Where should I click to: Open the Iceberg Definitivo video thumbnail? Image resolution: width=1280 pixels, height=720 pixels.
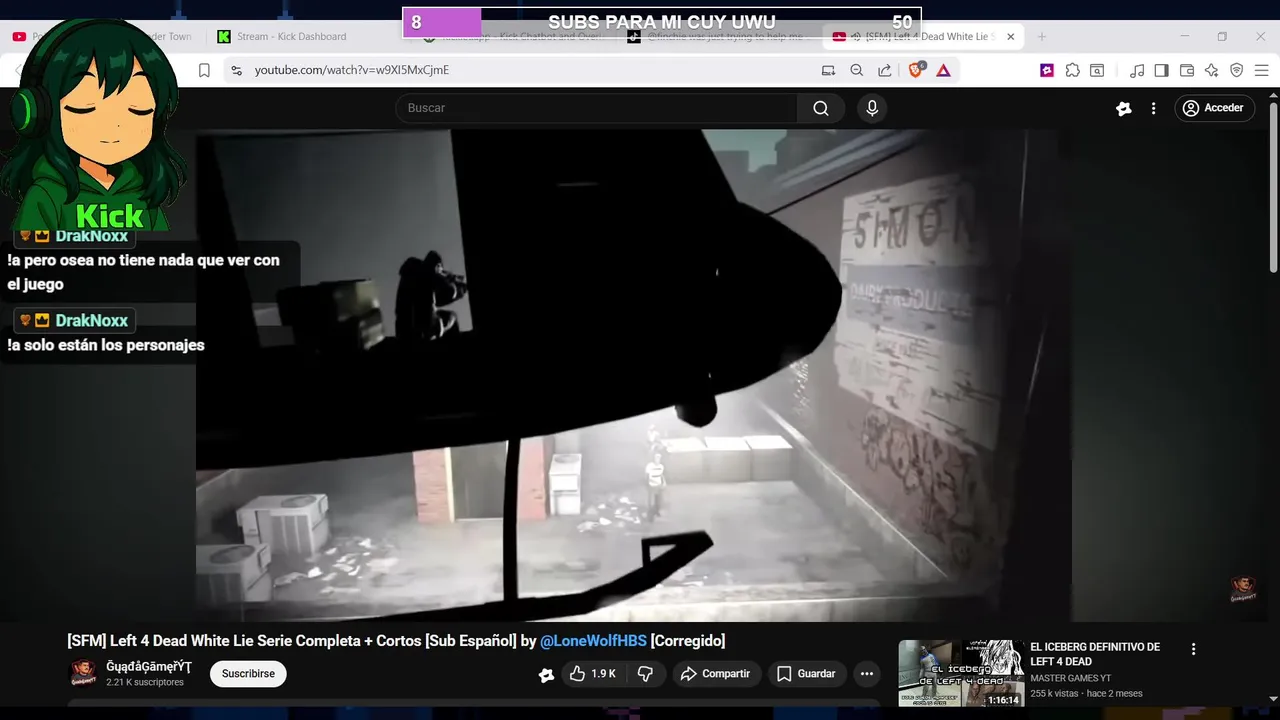[961, 673]
